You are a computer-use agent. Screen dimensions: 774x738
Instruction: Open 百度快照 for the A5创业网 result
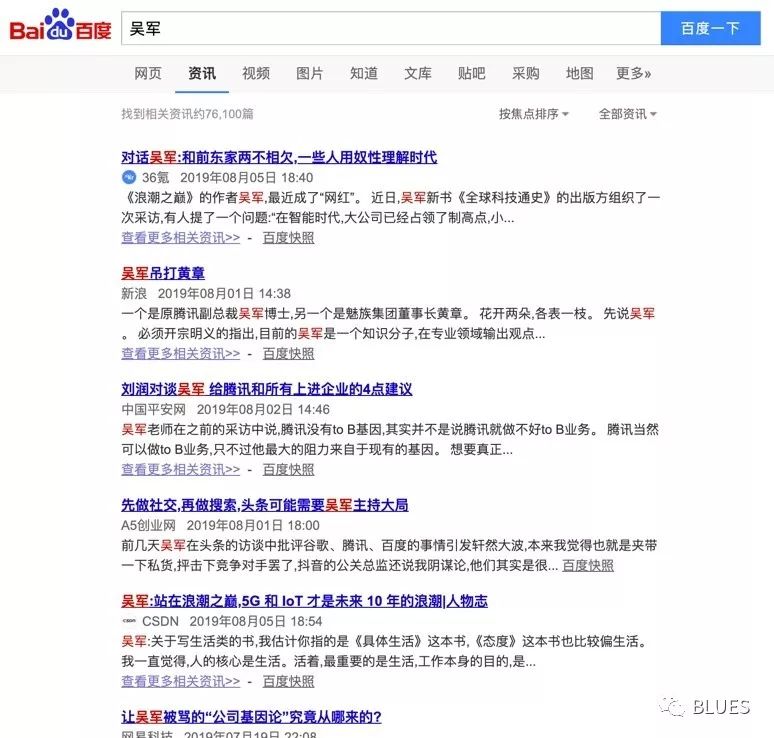(x=588, y=565)
